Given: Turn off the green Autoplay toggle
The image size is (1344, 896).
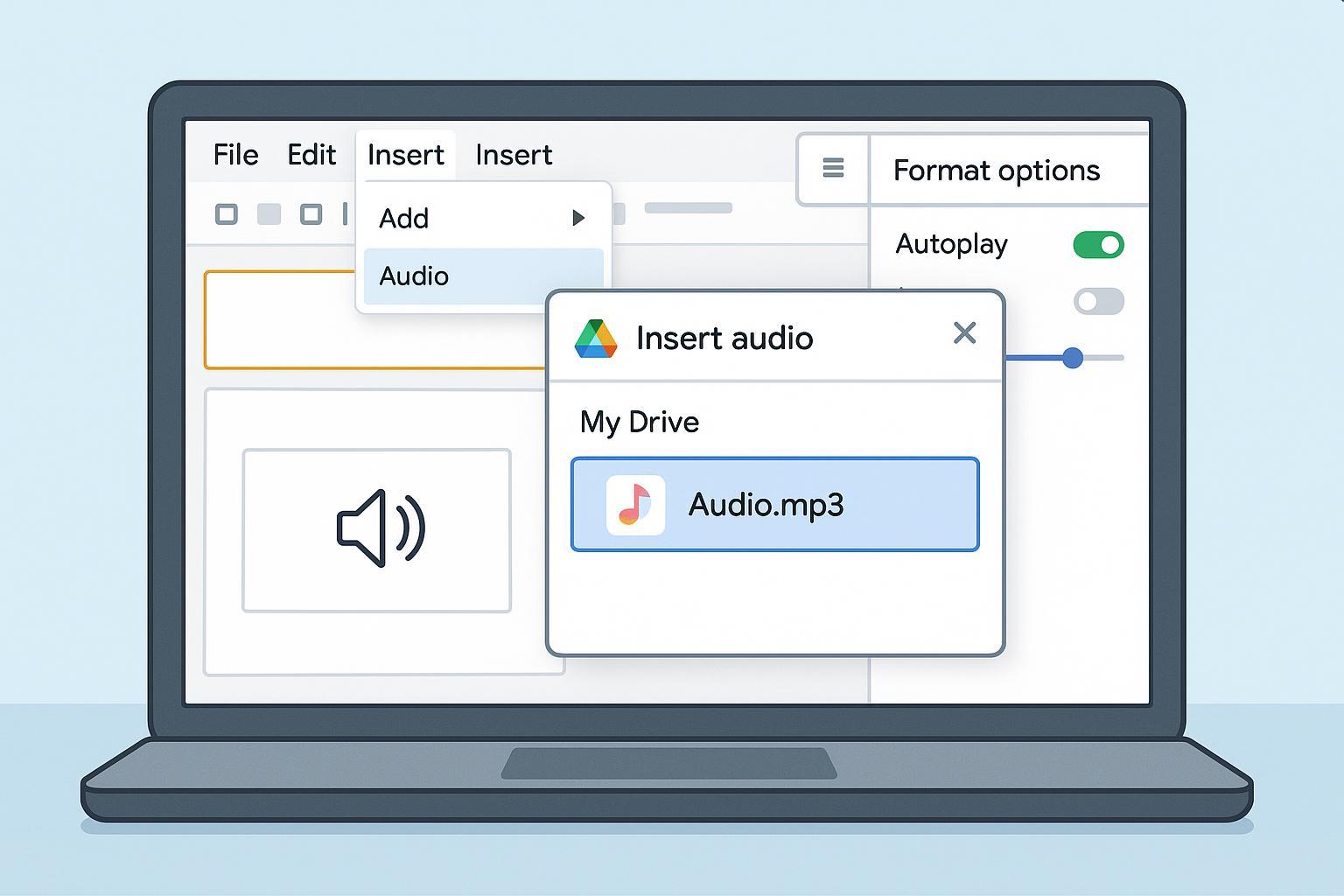Looking at the screenshot, I should (1098, 245).
